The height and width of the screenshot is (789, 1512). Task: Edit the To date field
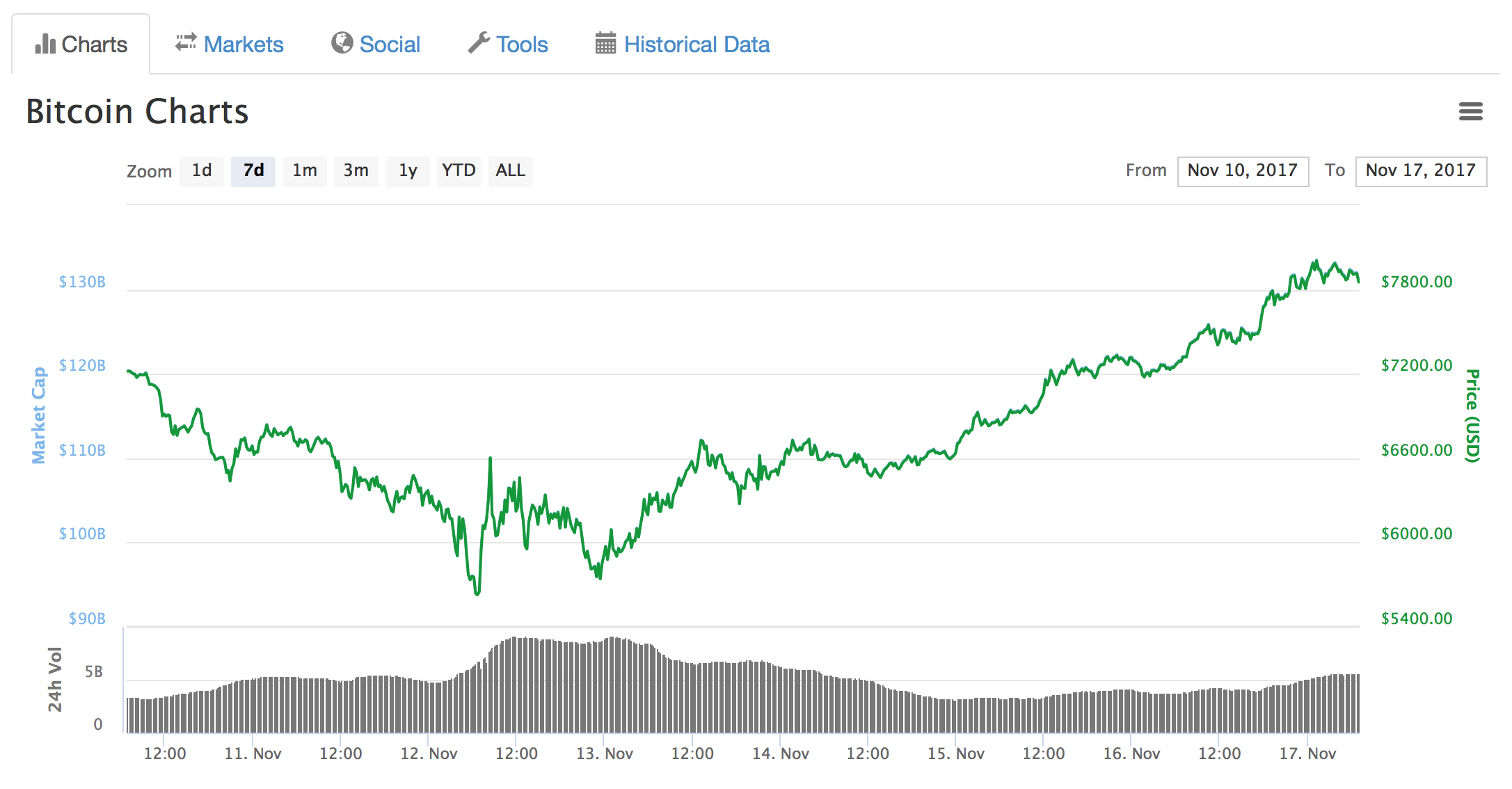click(1421, 171)
